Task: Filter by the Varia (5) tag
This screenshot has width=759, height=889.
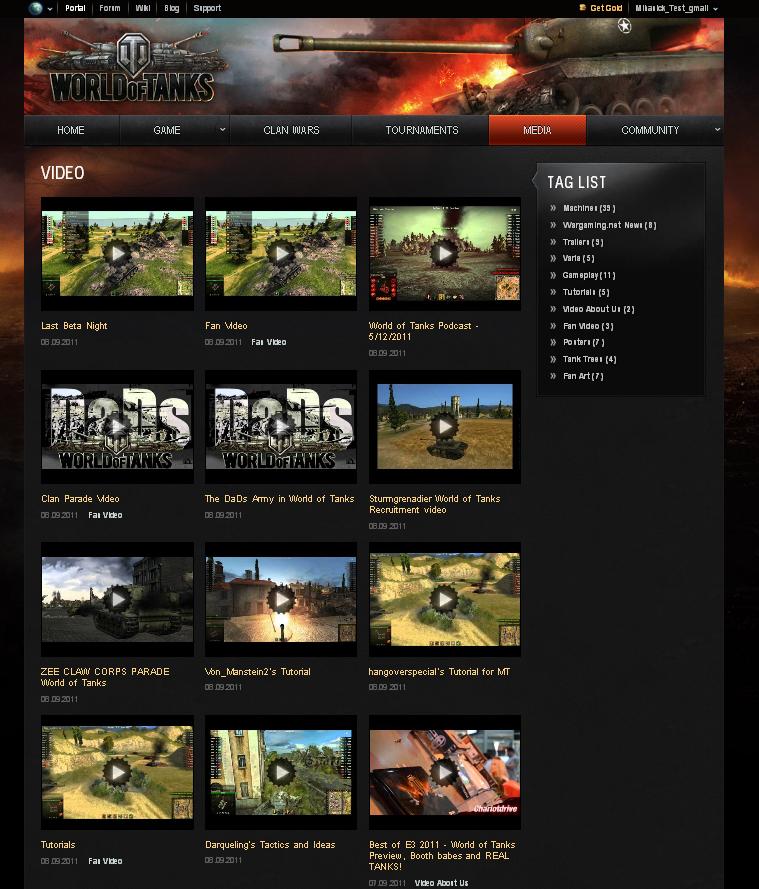Action: [578, 258]
